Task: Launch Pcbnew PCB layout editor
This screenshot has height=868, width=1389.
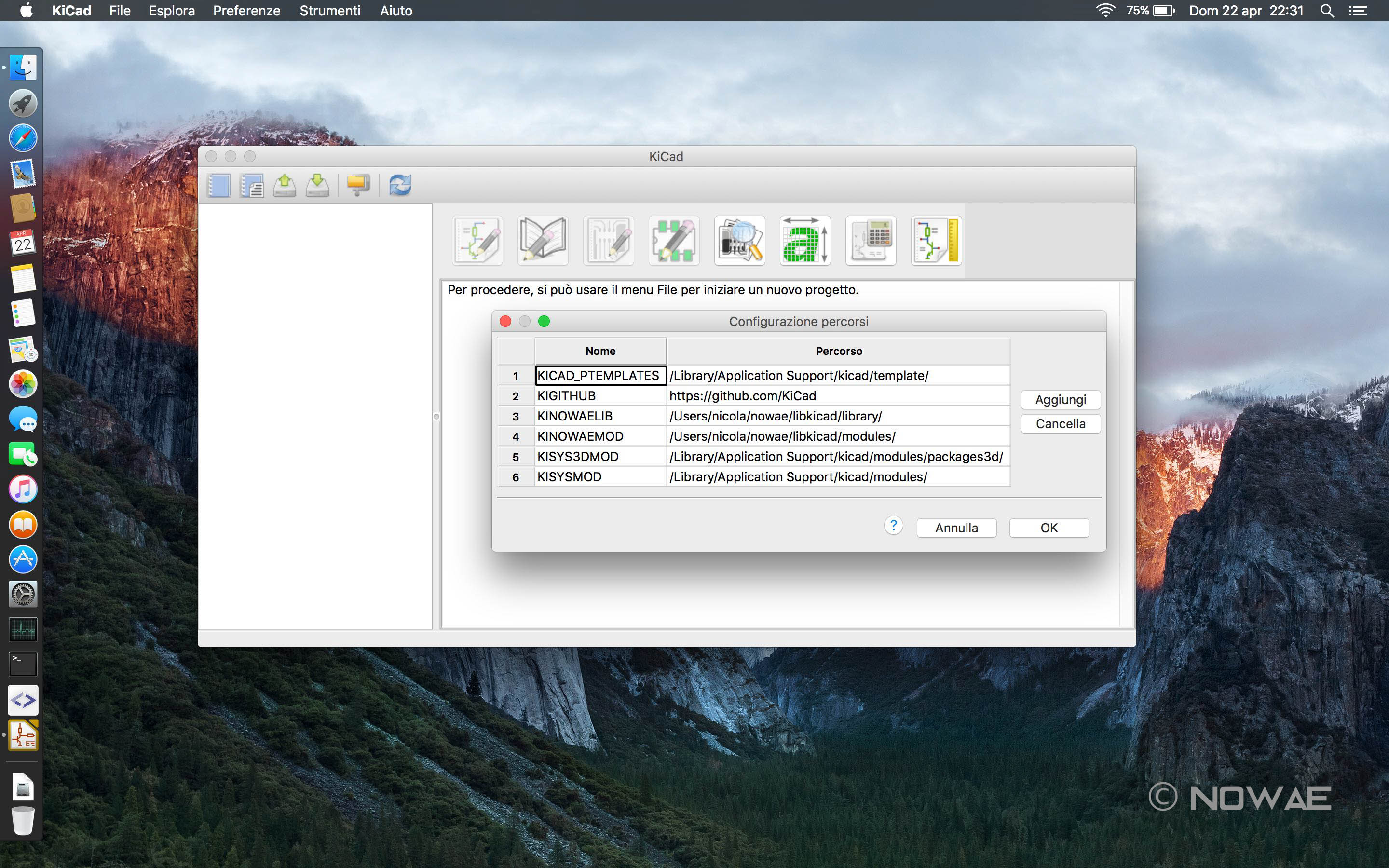Action: (608, 241)
